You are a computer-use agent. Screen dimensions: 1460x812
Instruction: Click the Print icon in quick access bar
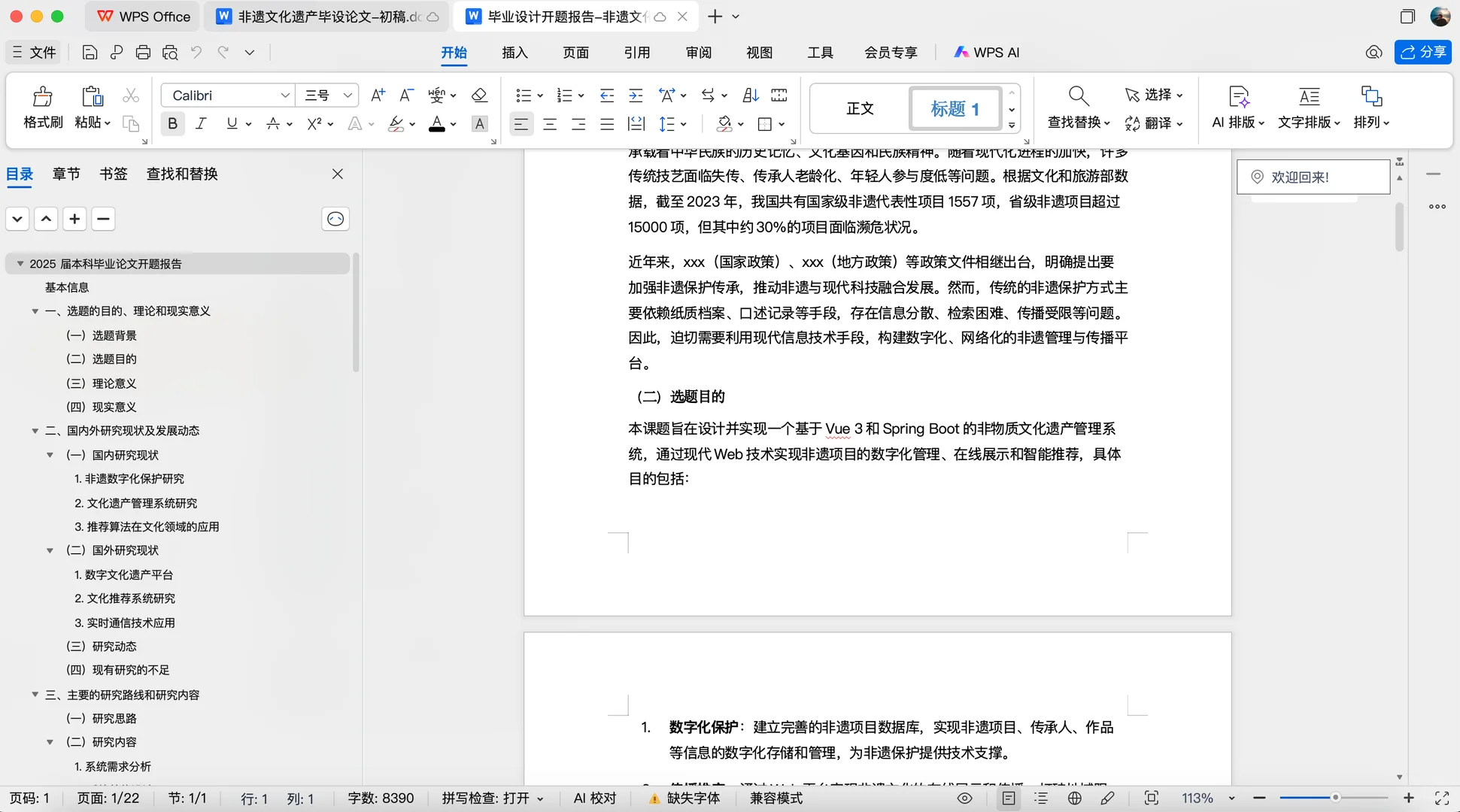tap(143, 52)
